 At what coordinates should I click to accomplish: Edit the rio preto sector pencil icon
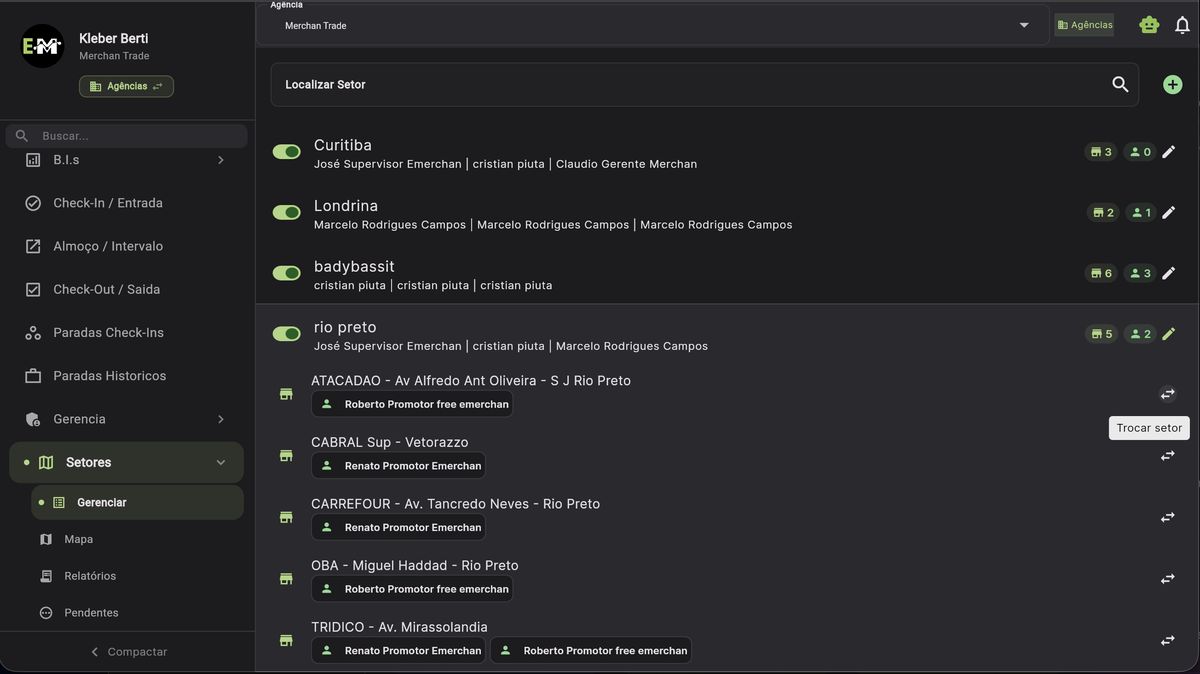(x=1168, y=334)
